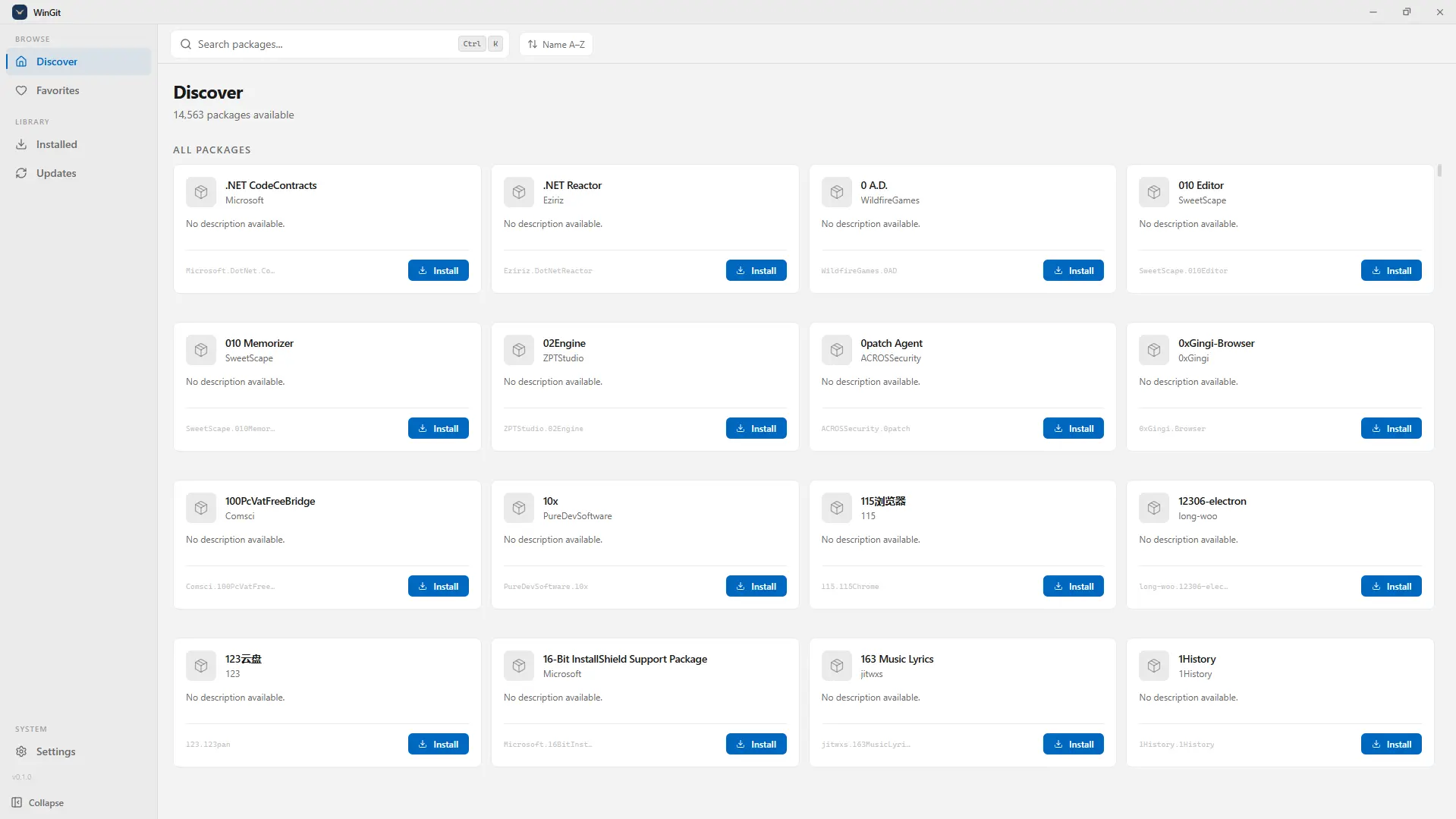Click the 12306-electron package icon

1154,508
